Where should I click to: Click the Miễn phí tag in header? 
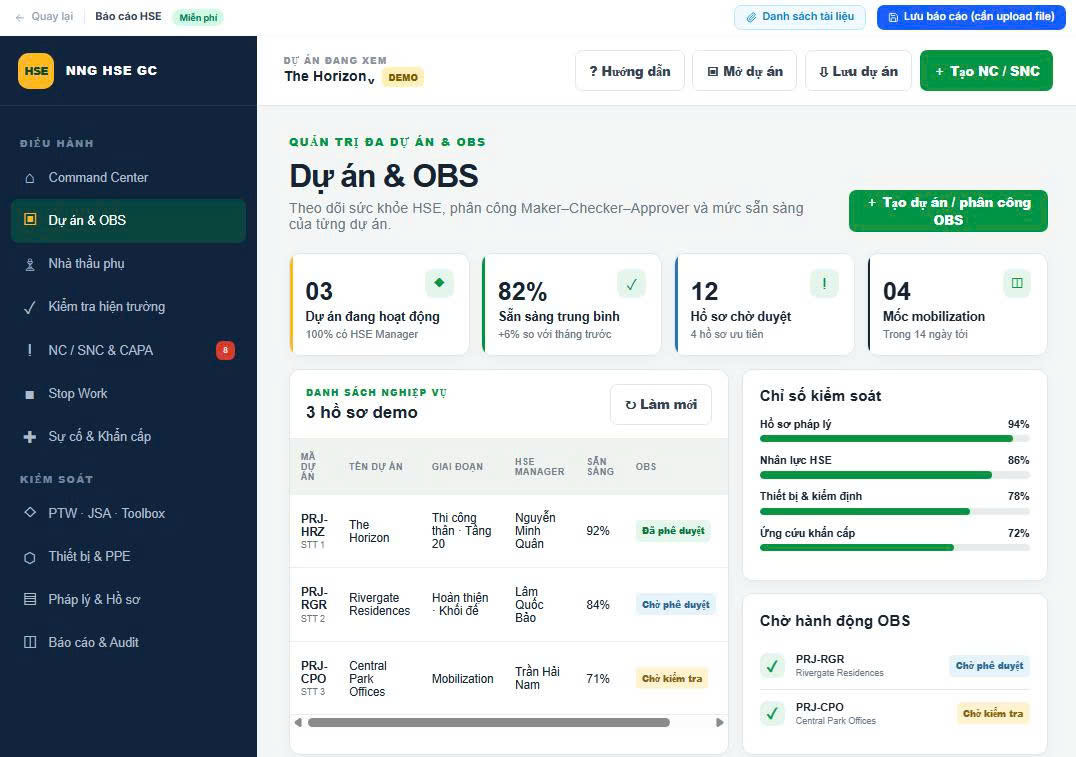198,17
